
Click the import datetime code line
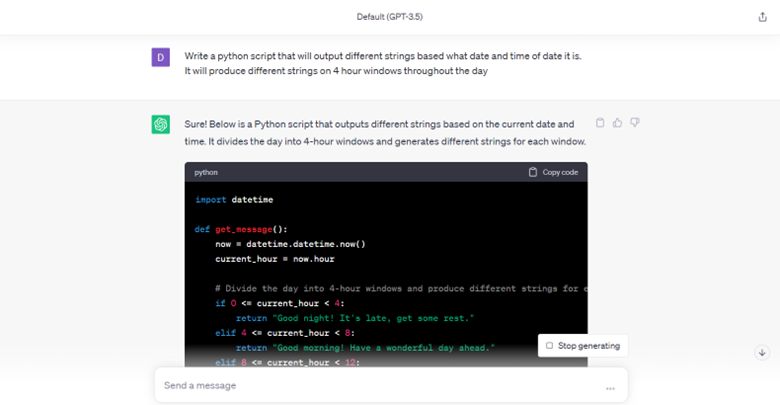click(234, 200)
